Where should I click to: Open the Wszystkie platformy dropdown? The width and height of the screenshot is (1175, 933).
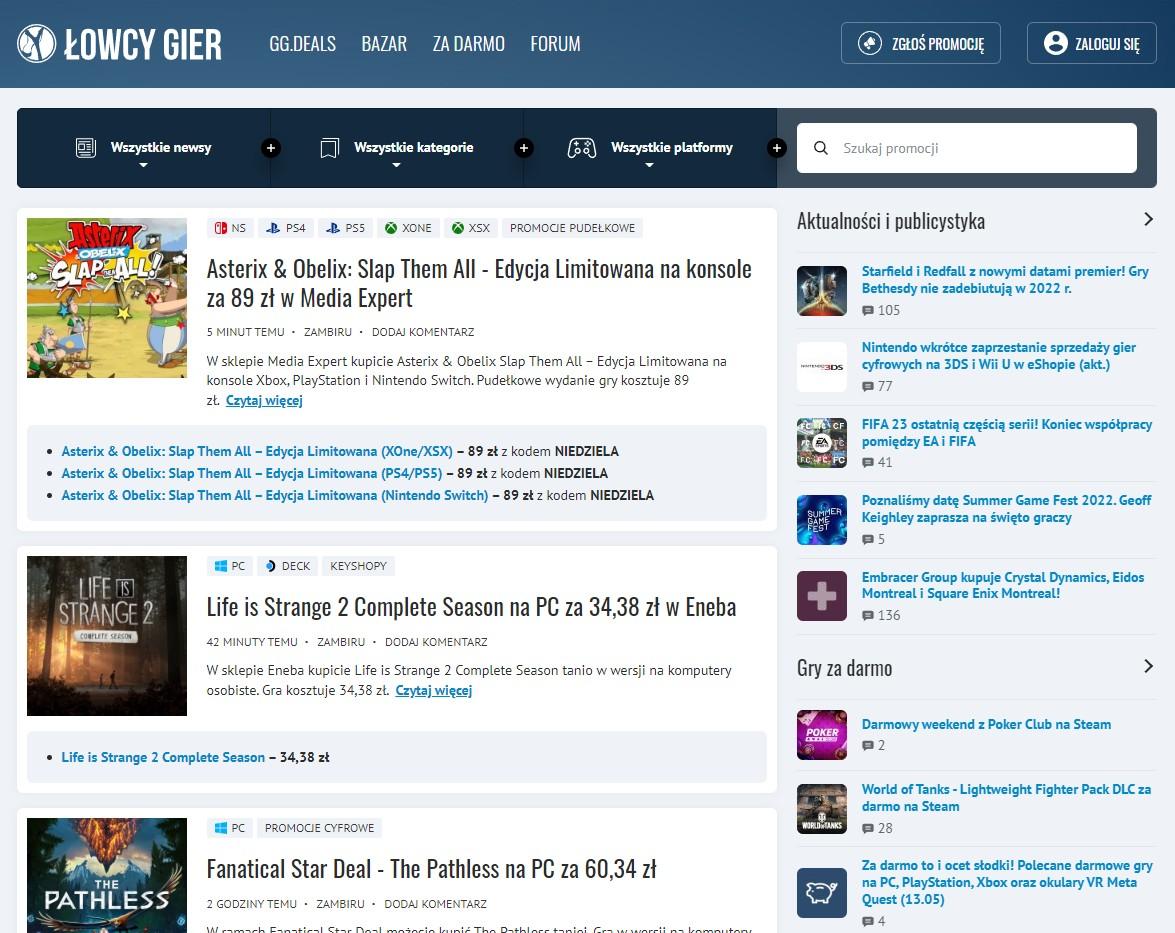(650, 148)
